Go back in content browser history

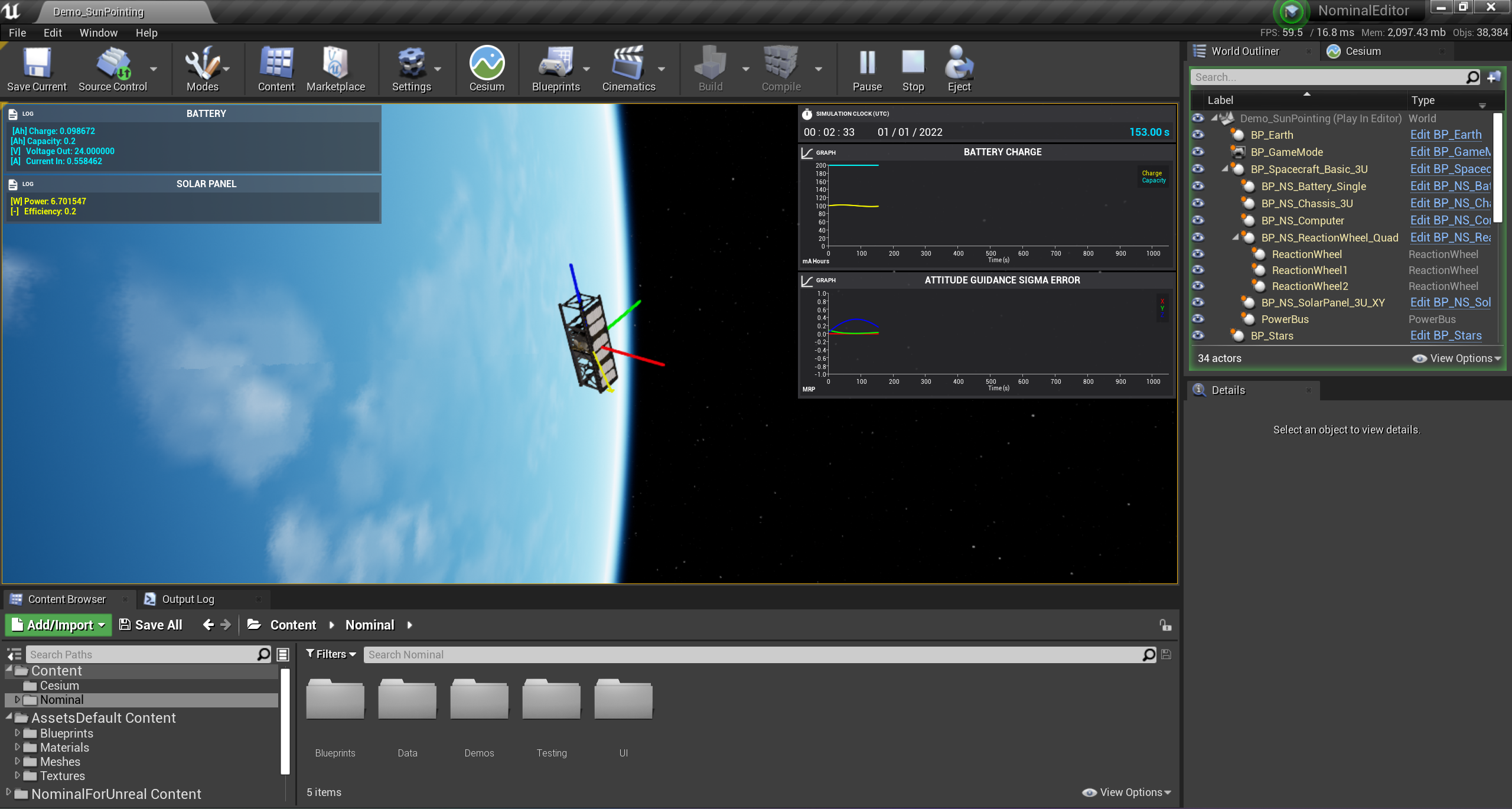(208, 625)
